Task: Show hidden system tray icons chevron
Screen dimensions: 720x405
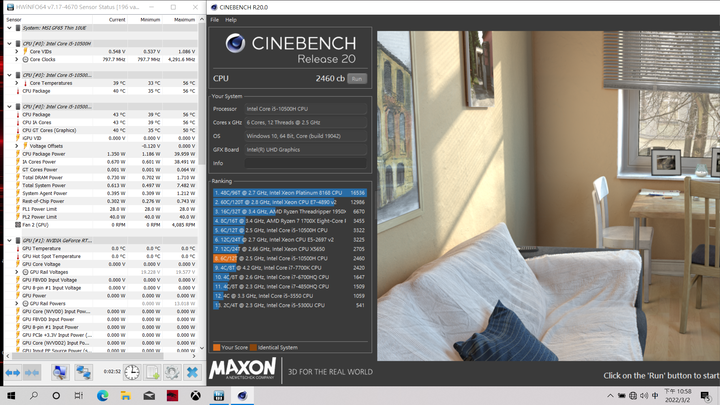Action: point(610,395)
